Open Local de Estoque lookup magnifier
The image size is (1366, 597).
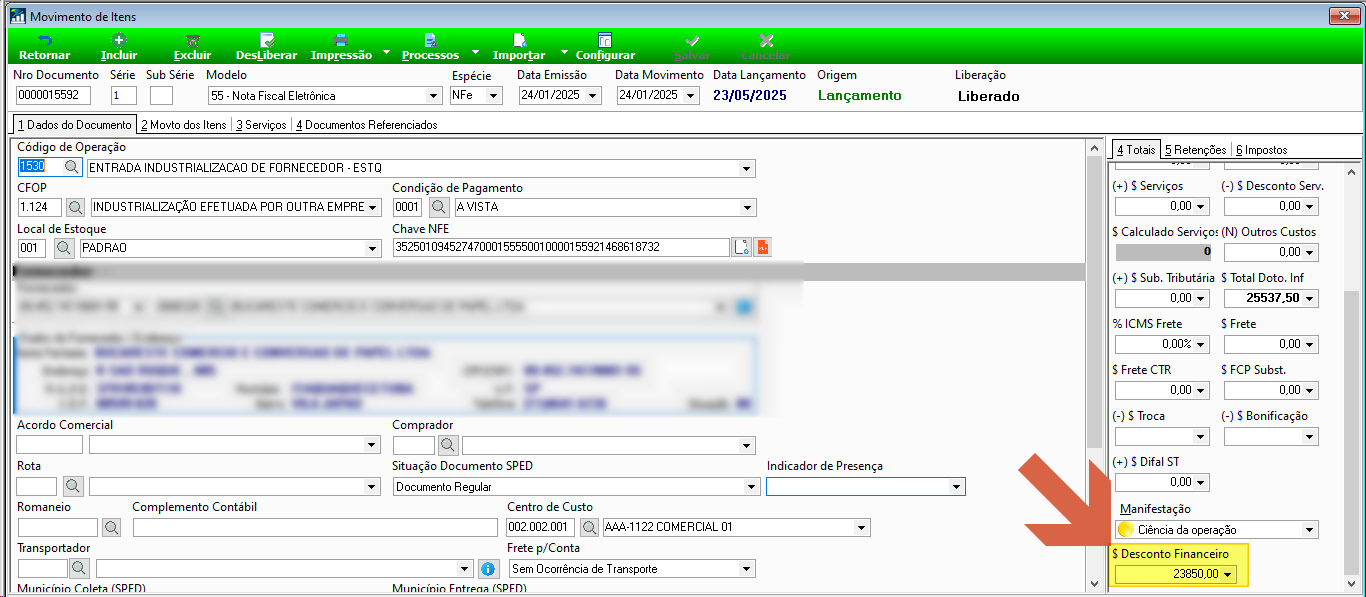64,247
